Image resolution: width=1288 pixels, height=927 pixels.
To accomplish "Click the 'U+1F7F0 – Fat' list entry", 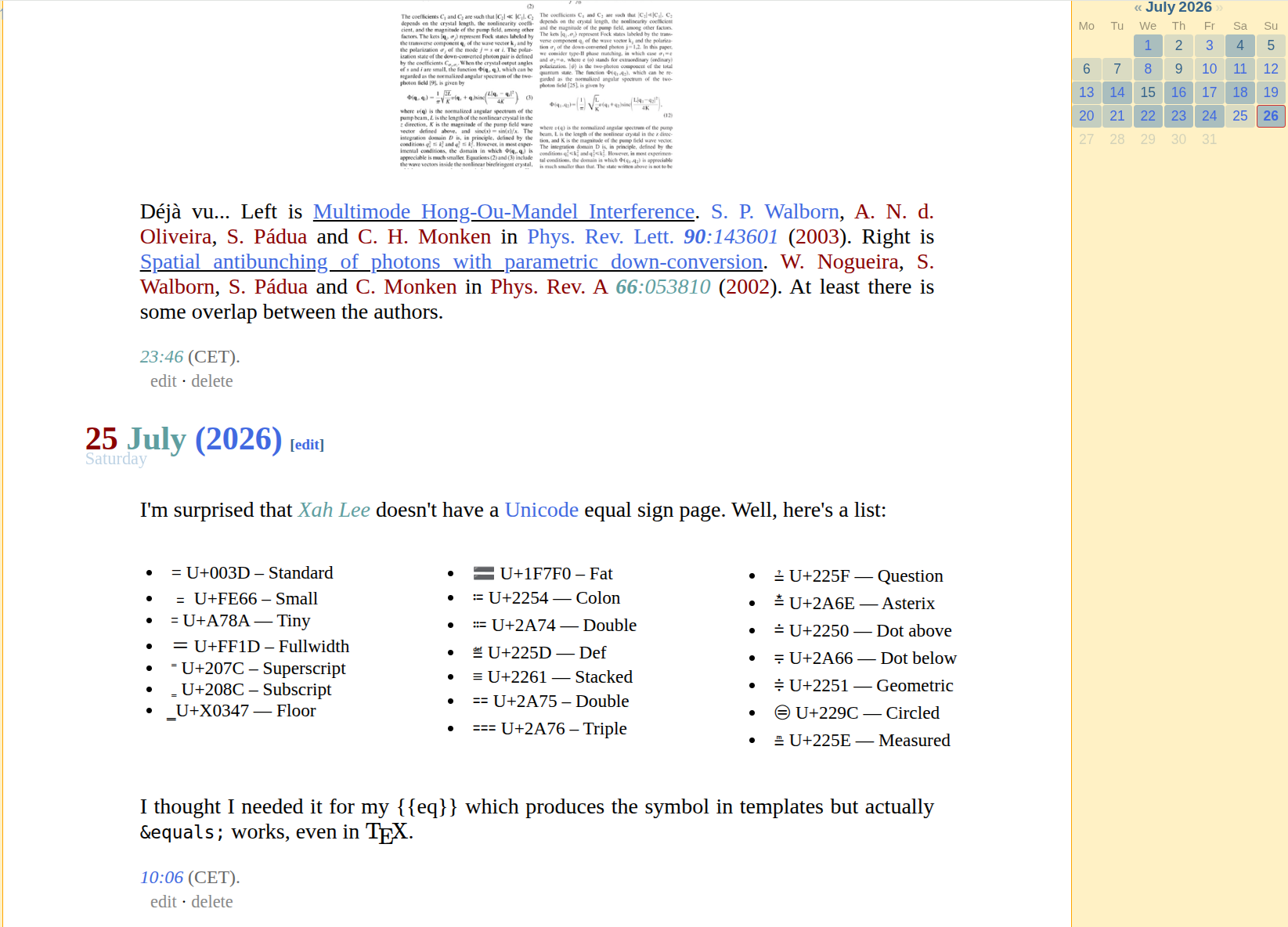I will [543, 573].
